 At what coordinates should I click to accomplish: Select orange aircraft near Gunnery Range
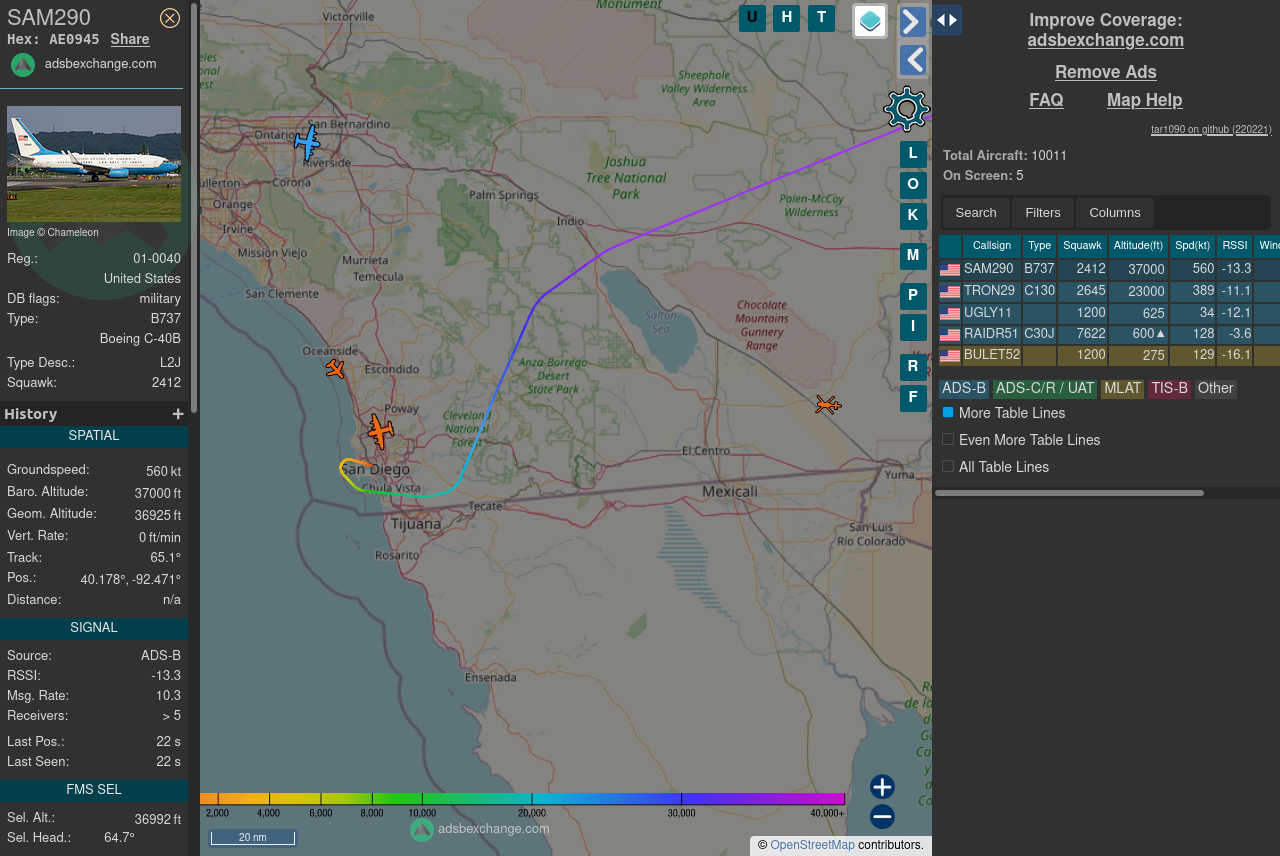(x=827, y=405)
